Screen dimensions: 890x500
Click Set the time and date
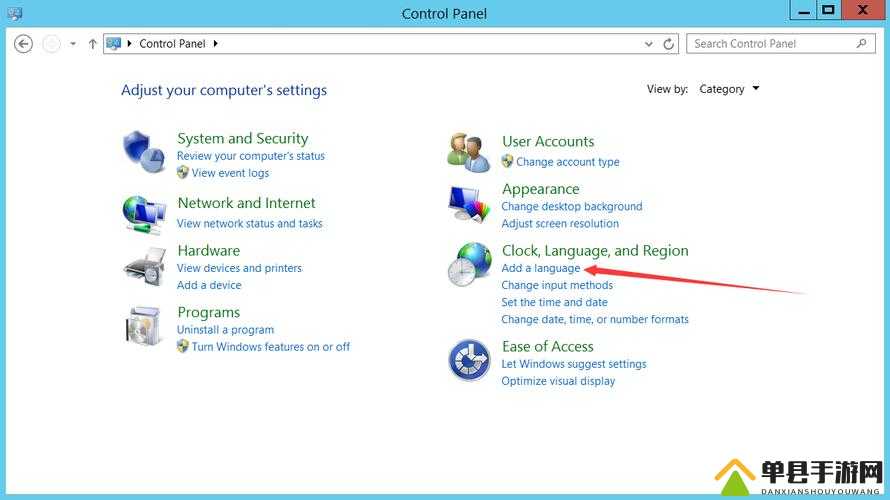coord(554,302)
